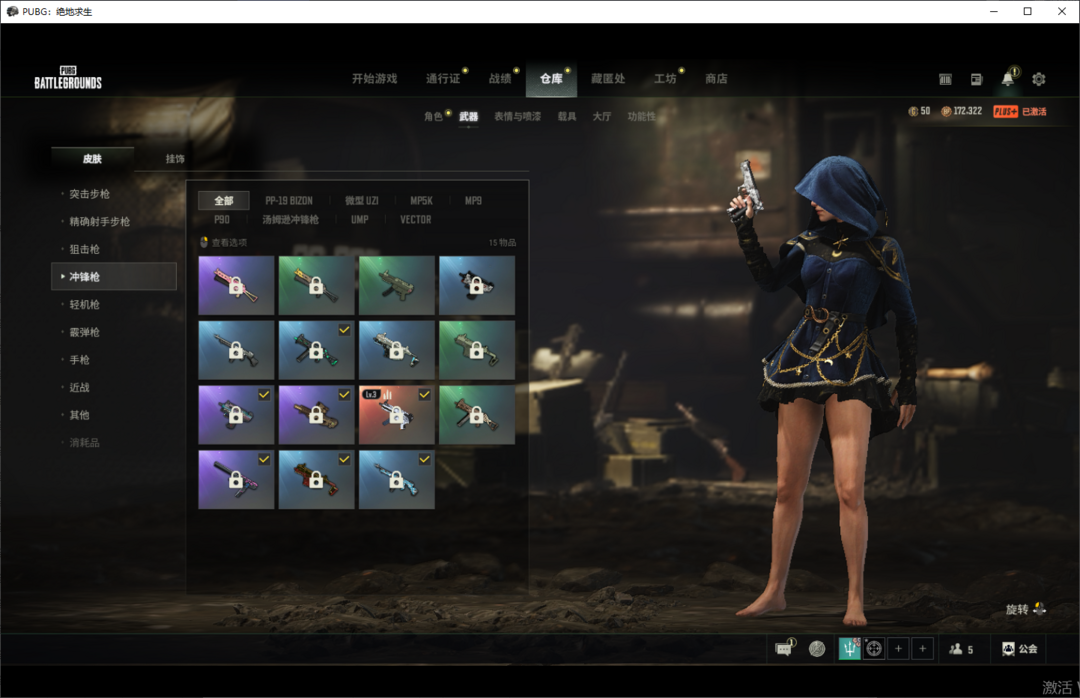This screenshot has height=698, width=1080.
Task: Filter skins by MP5K
Action: click(x=422, y=201)
